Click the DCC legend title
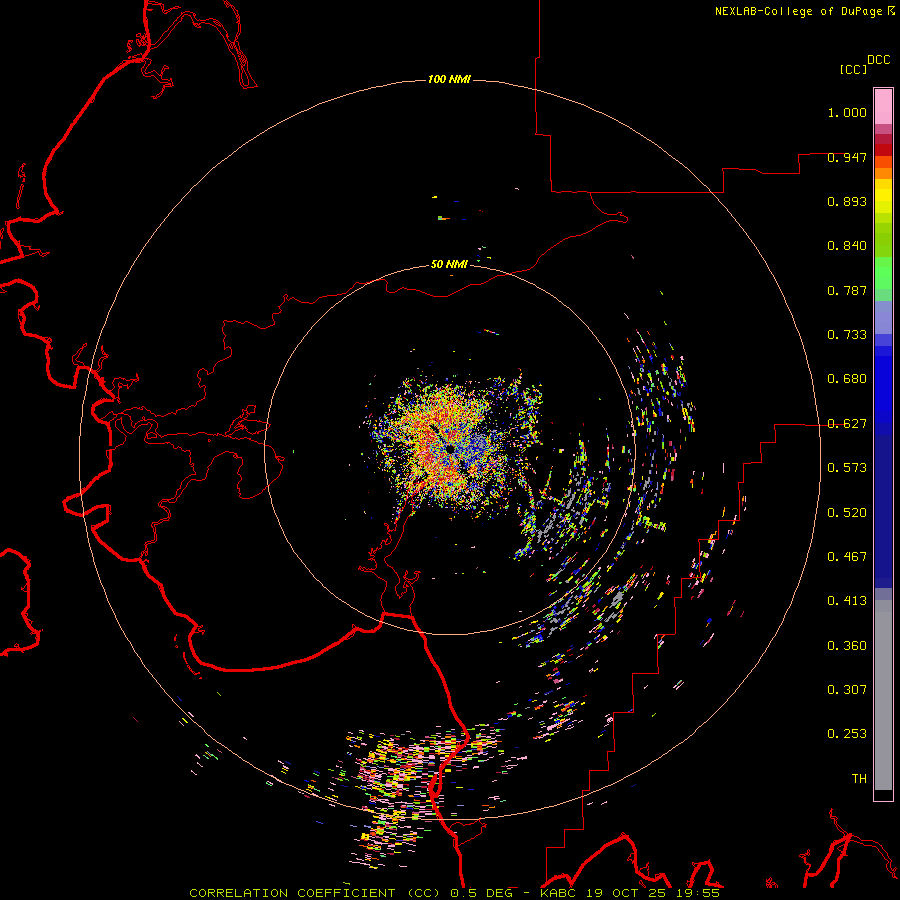This screenshot has height=900, width=900. click(x=878, y=60)
